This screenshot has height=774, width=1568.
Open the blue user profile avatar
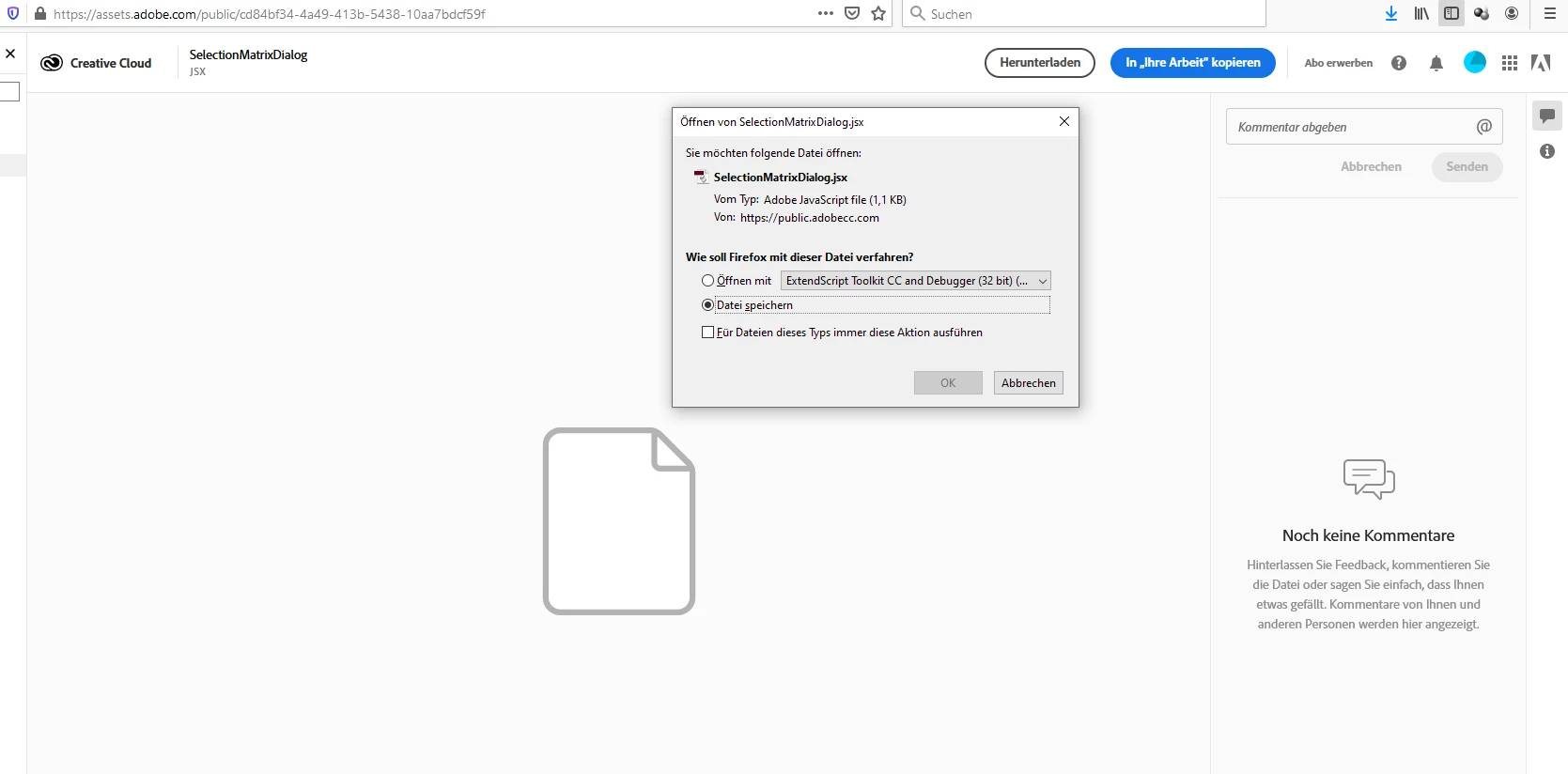(1475, 62)
